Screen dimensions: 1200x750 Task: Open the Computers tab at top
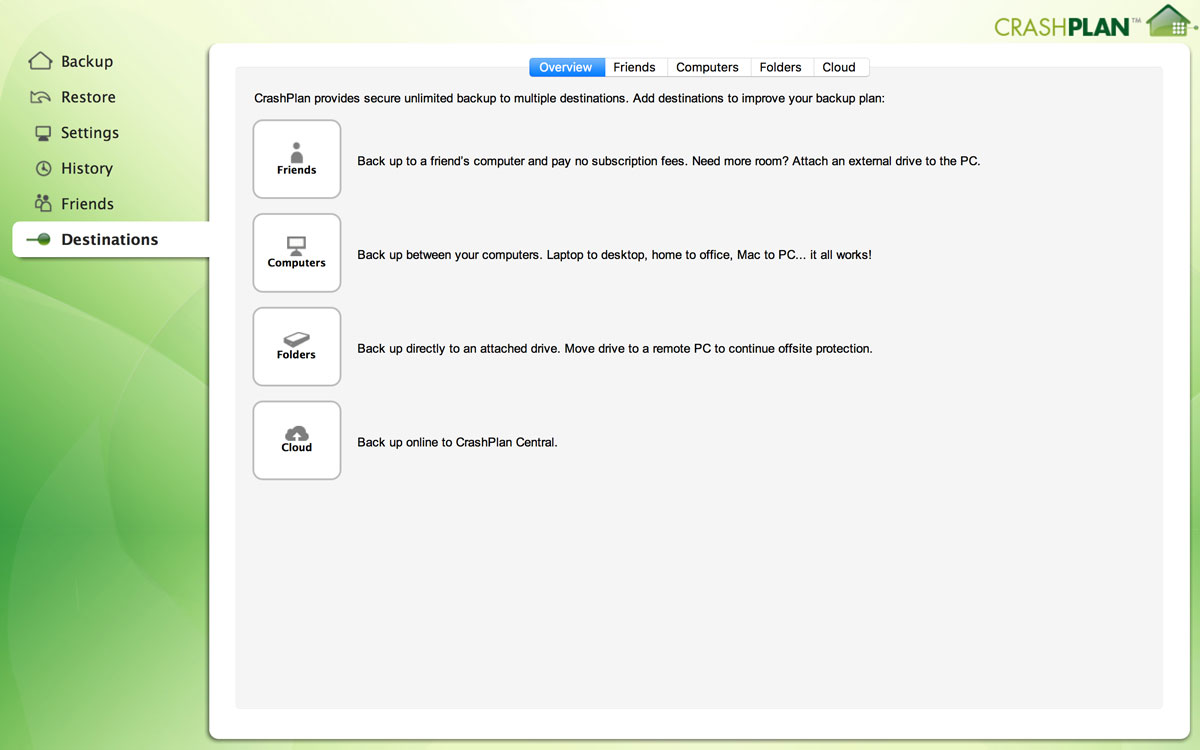tap(707, 67)
